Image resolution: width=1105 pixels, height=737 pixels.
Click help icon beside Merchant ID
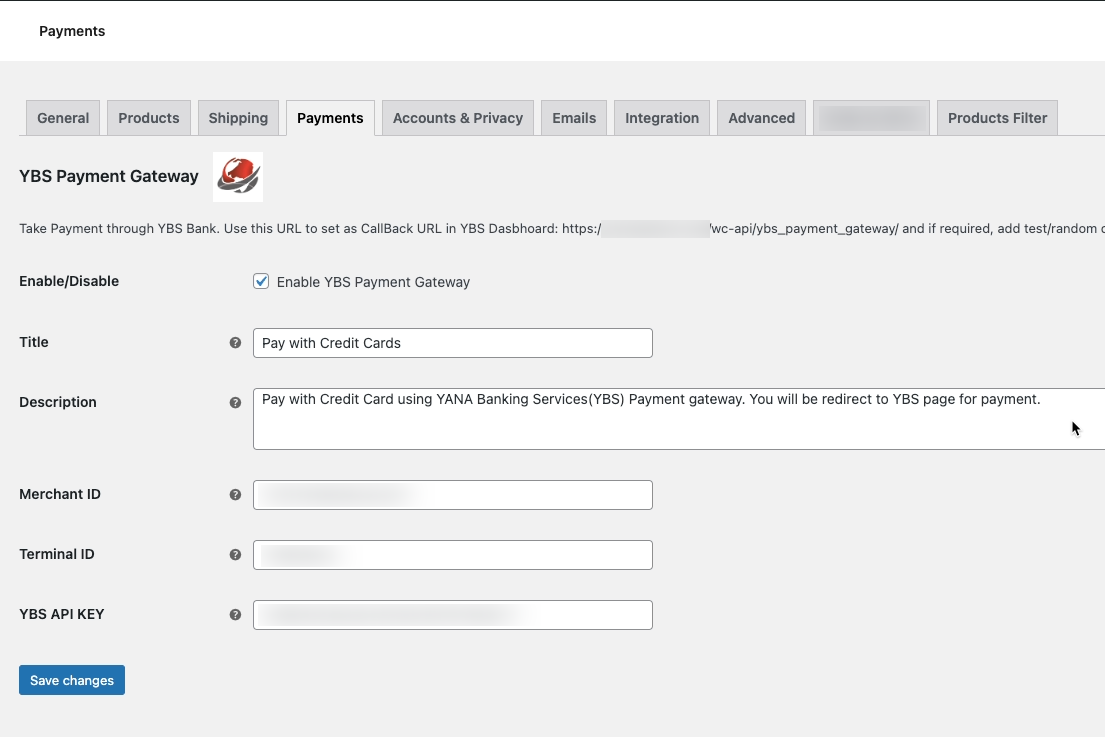235,494
